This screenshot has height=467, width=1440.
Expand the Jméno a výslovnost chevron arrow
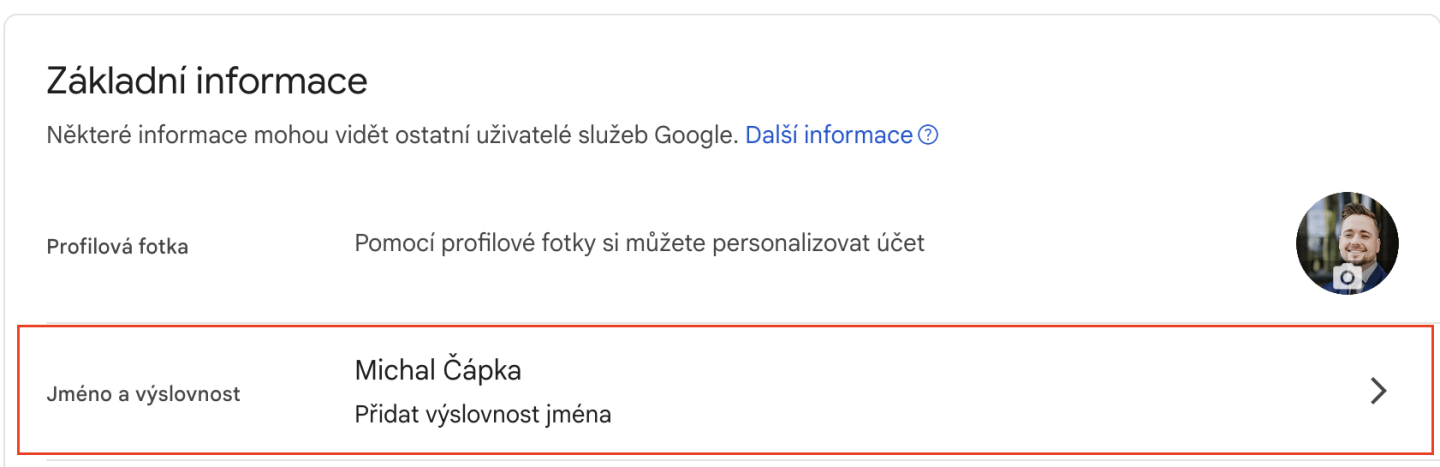[1379, 391]
